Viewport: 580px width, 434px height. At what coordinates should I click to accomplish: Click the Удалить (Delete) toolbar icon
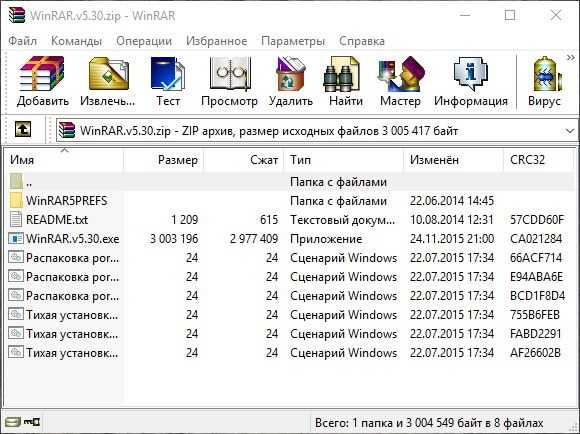(291, 73)
